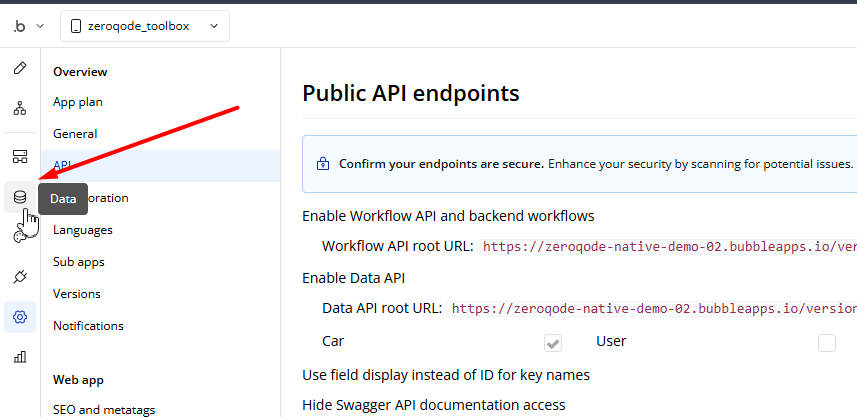Open the App plan settings section
Viewport: 857px width, 417px height.
[78, 102]
